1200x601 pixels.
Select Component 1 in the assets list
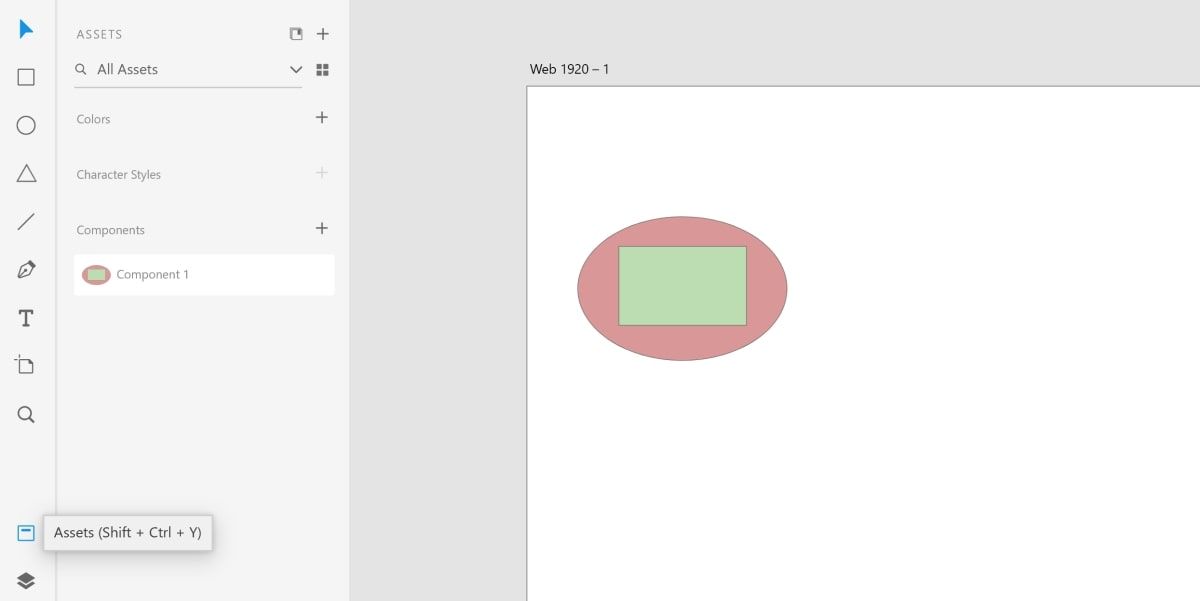coord(204,275)
